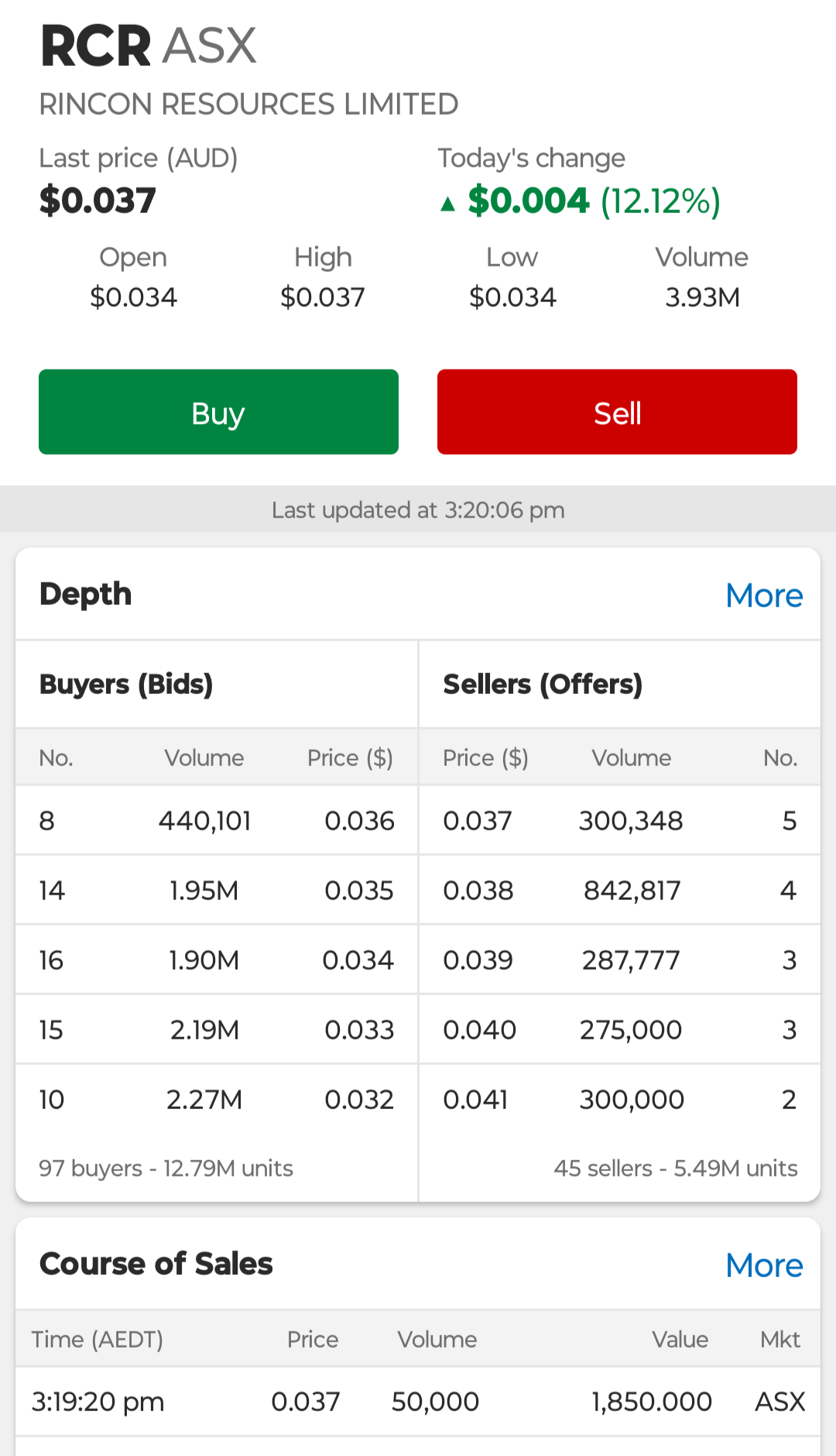Select offer price 0.041

pos(475,1100)
